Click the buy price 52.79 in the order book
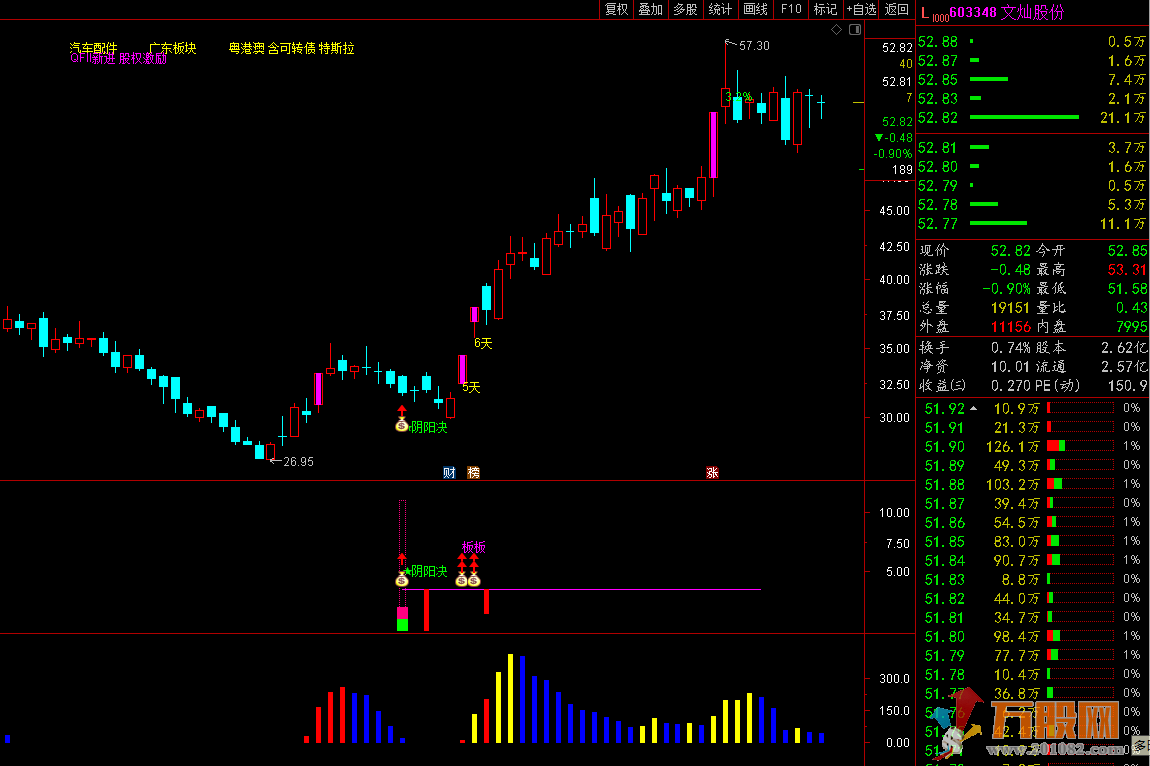The image size is (1150, 766). point(938,186)
